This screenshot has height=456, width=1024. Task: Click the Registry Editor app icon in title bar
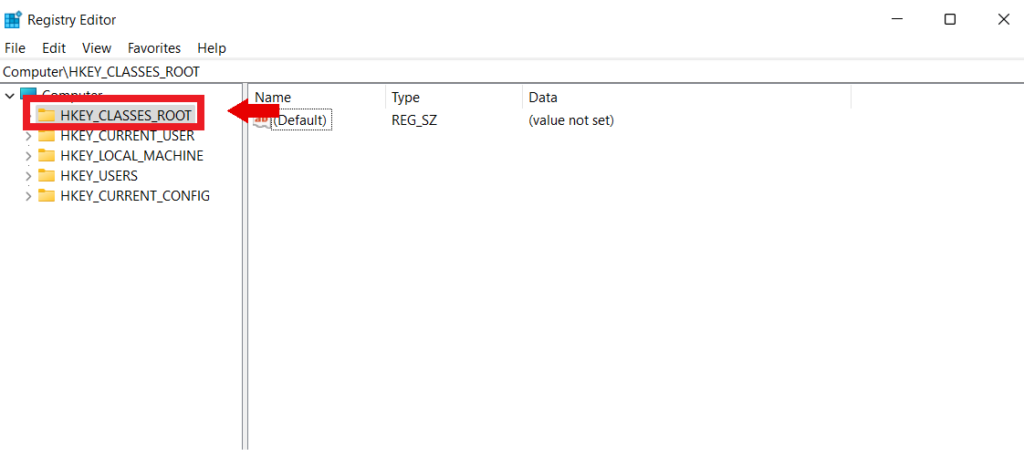pyautogui.click(x=13, y=19)
